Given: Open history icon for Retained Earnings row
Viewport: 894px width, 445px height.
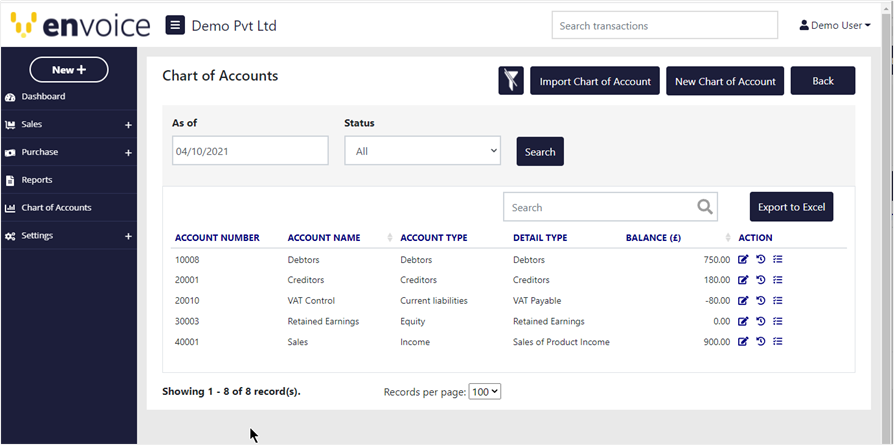Looking at the screenshot, I should [760, 321].
